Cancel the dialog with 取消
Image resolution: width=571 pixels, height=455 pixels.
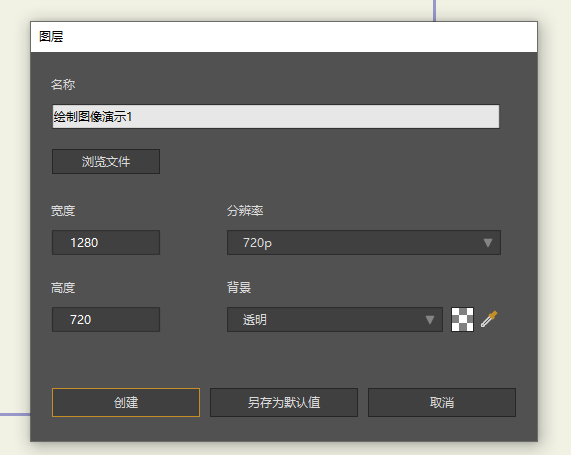(x=442, y=403)
